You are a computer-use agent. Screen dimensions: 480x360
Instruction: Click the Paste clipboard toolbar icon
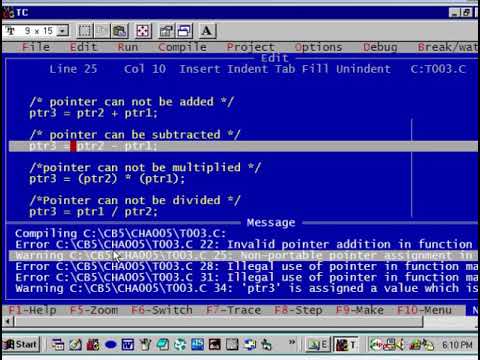tap(120, 31)
